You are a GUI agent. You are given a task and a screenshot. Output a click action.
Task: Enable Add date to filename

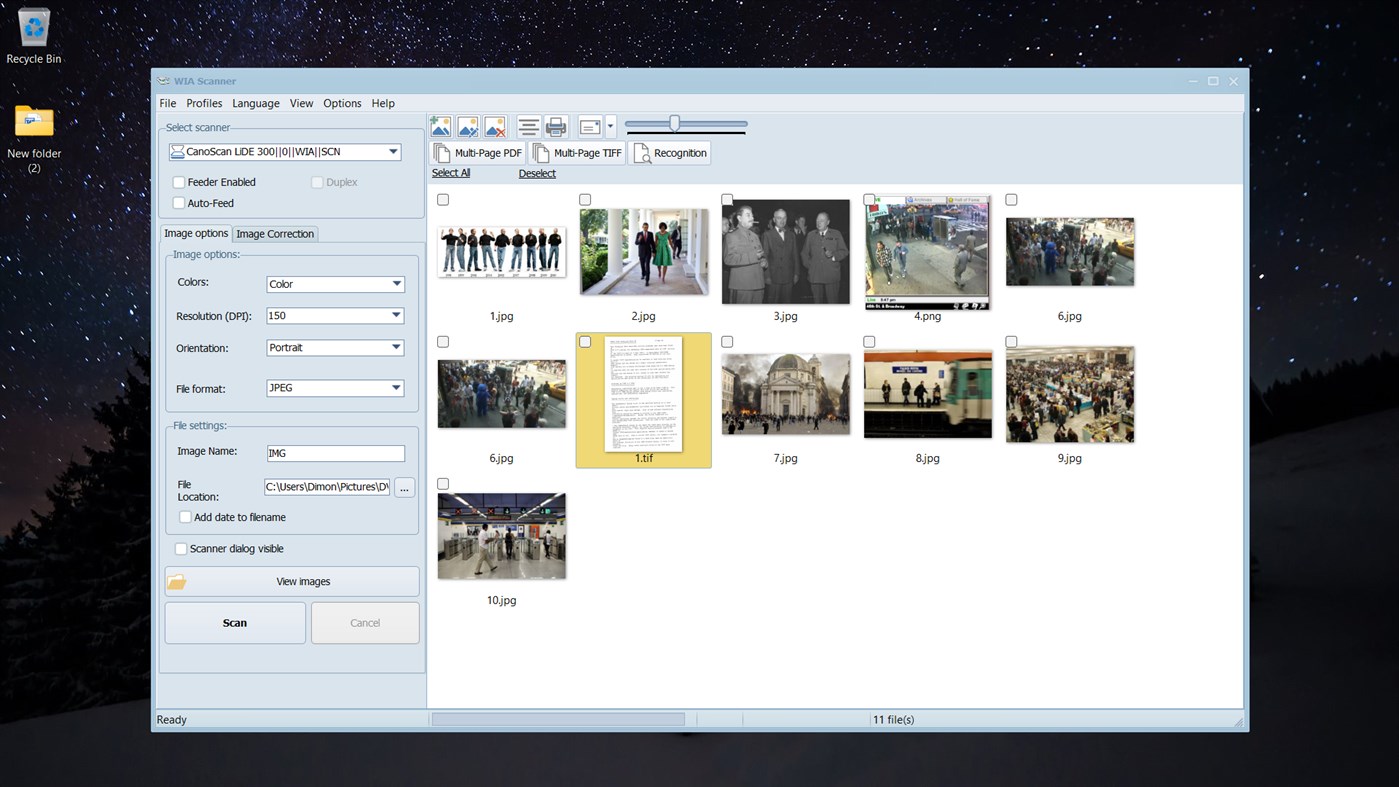(185, 517)
